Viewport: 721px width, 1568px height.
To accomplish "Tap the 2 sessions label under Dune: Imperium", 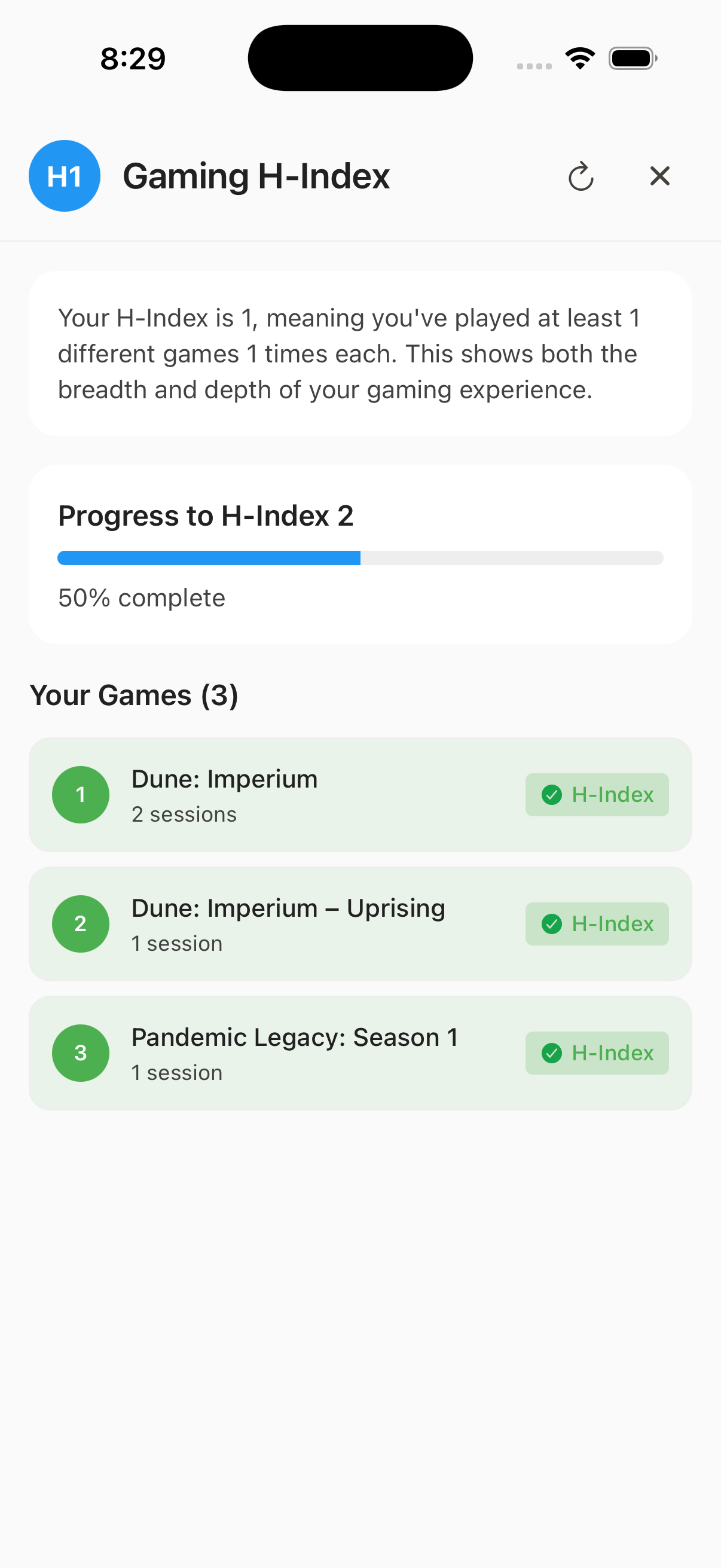I will pos(184,814).
